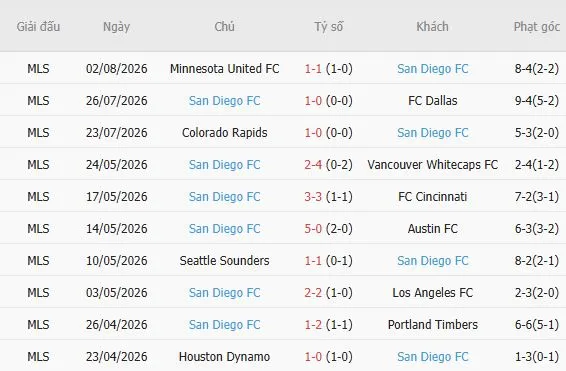Click the Phạt góc column header
This screenshot has height=371, width=566.
[537, 27]
